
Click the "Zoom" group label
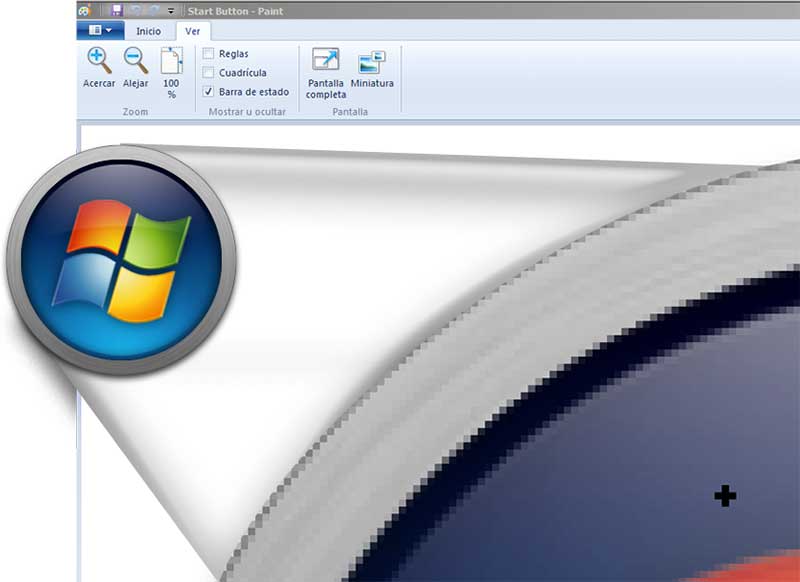click(135, 112)
